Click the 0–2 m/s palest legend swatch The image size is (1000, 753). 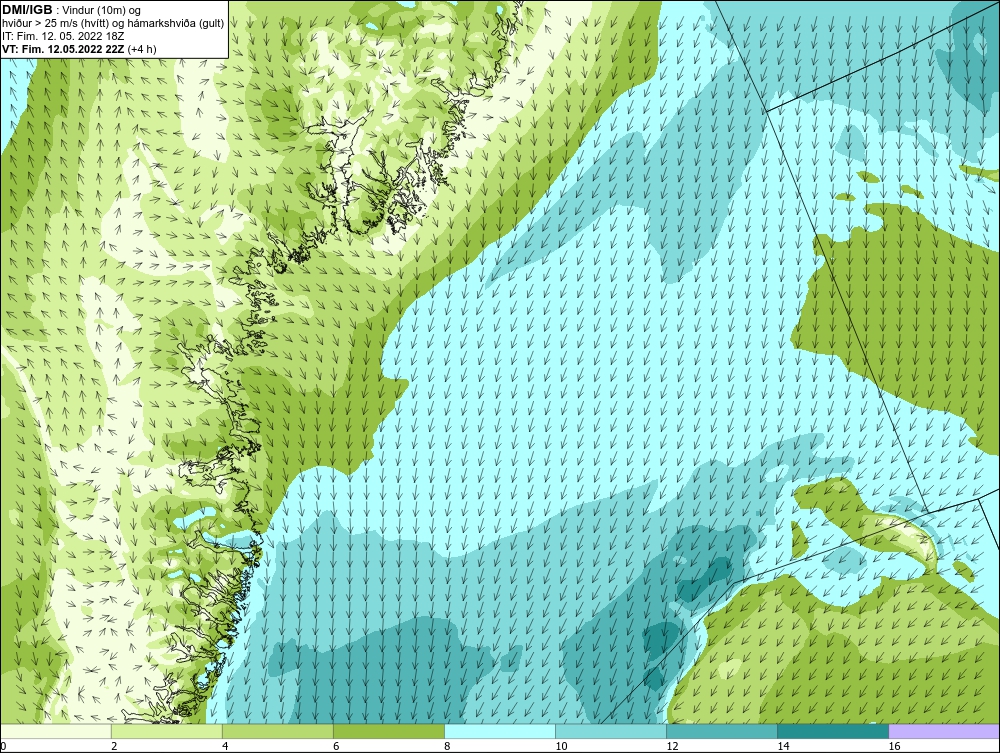56,731
